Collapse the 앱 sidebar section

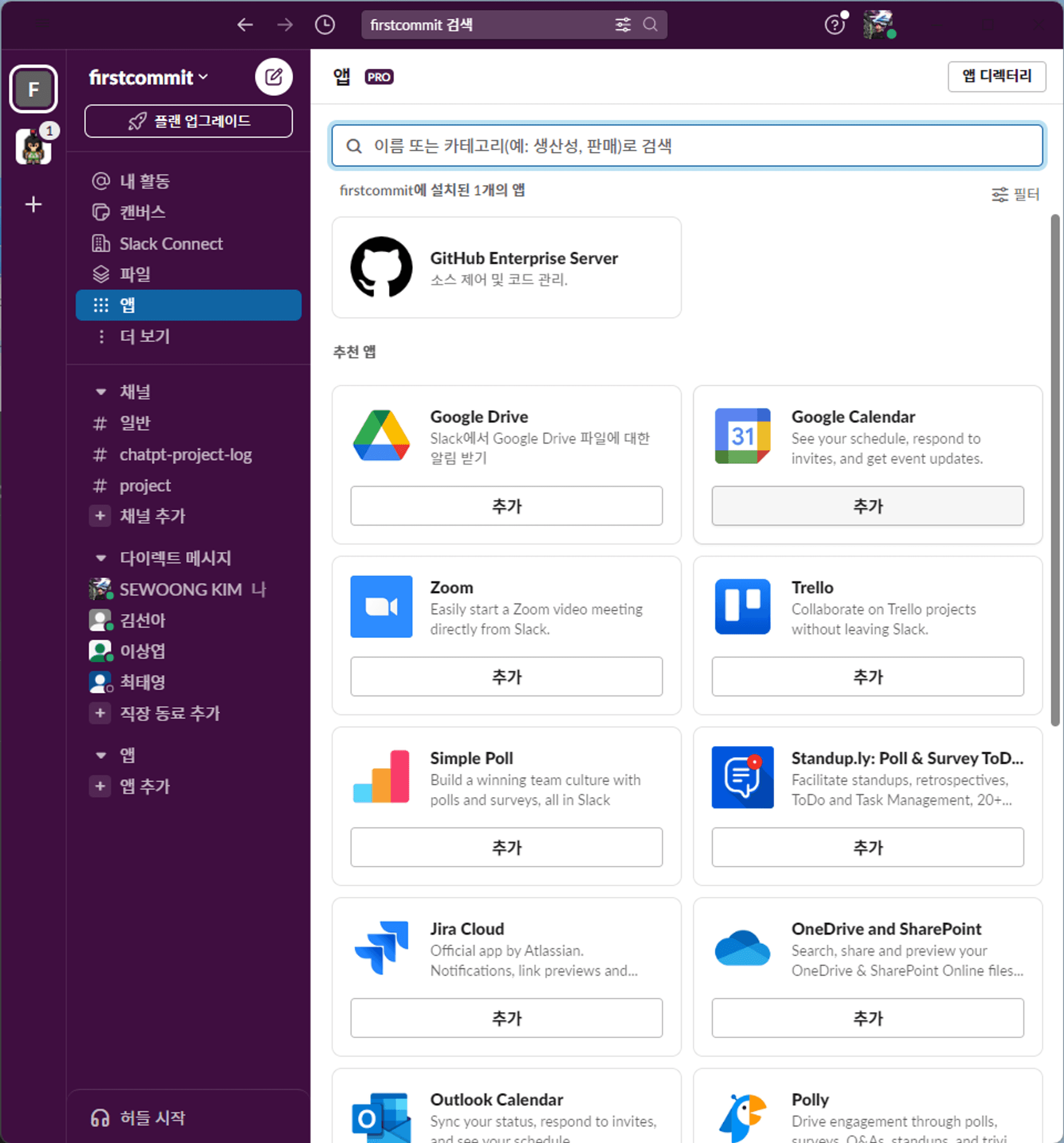pos(101,756)
